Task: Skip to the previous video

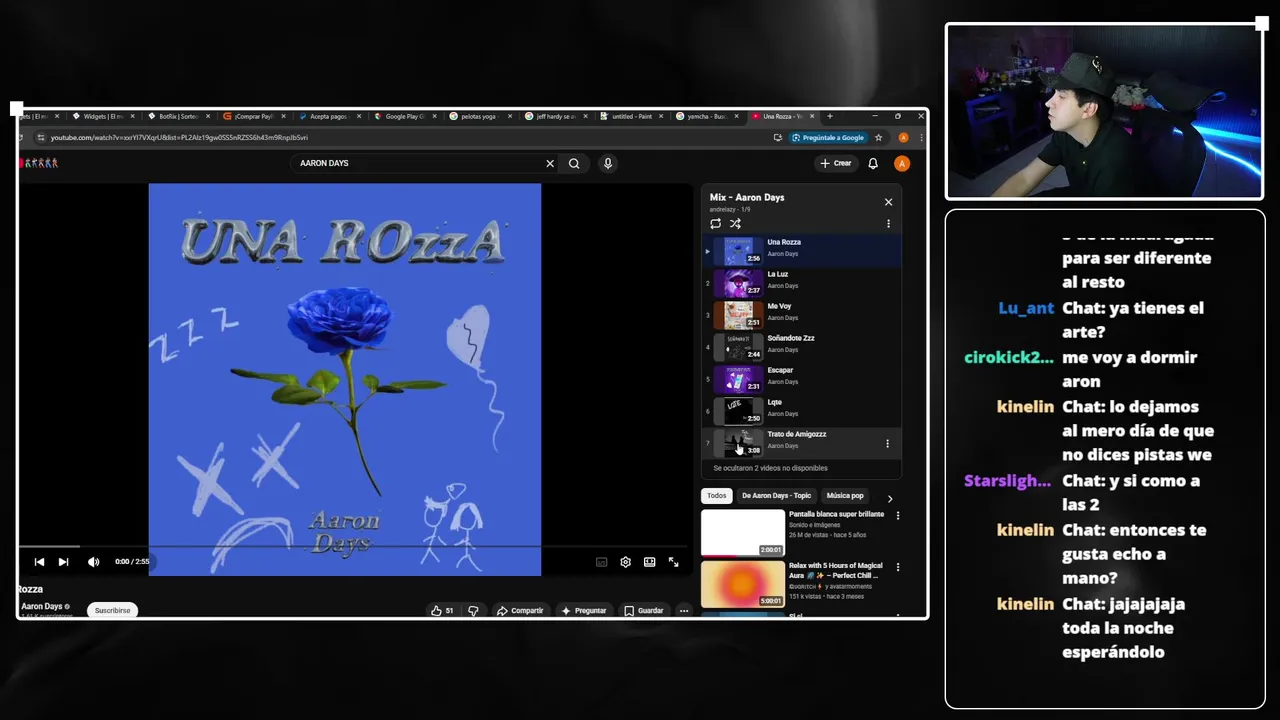Action: 39,562
